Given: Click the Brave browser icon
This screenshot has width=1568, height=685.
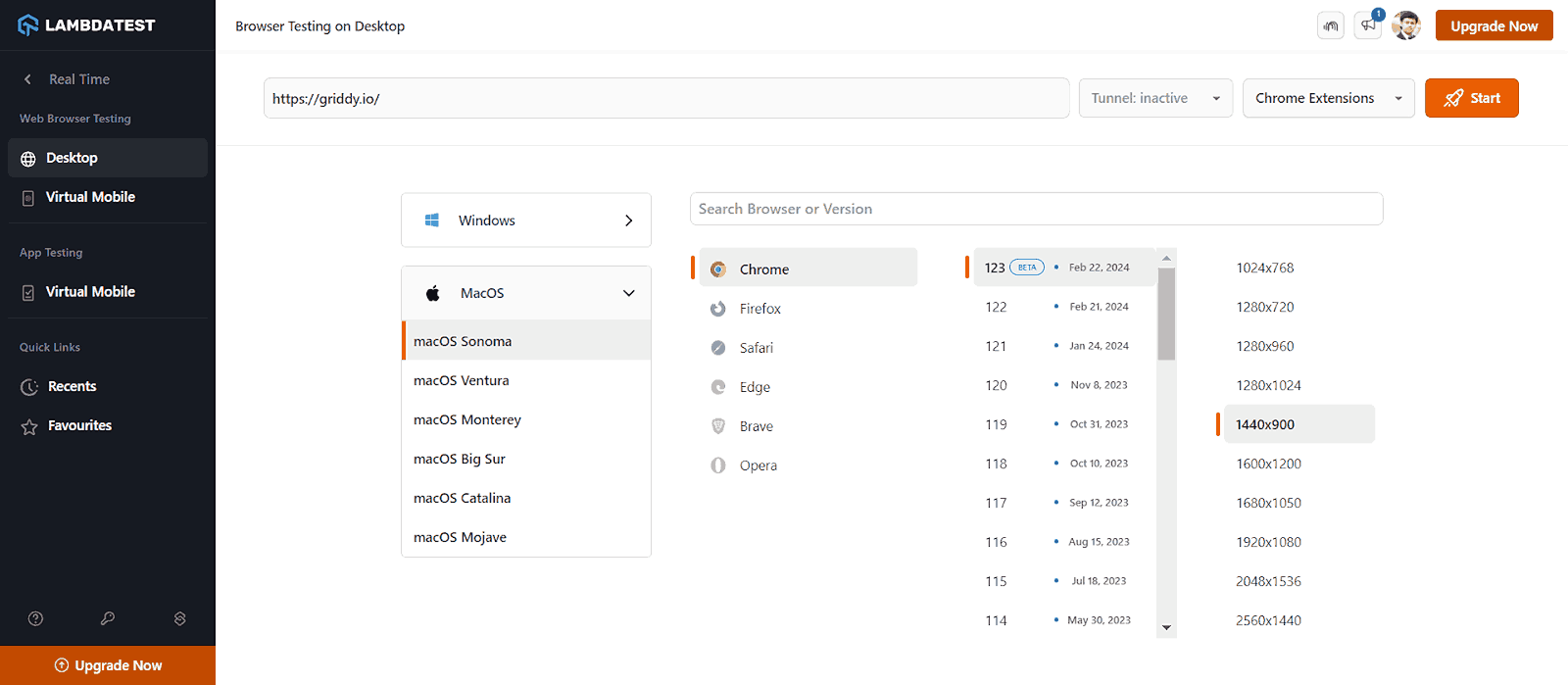Looking at the screenshot, I should (718, 426).
